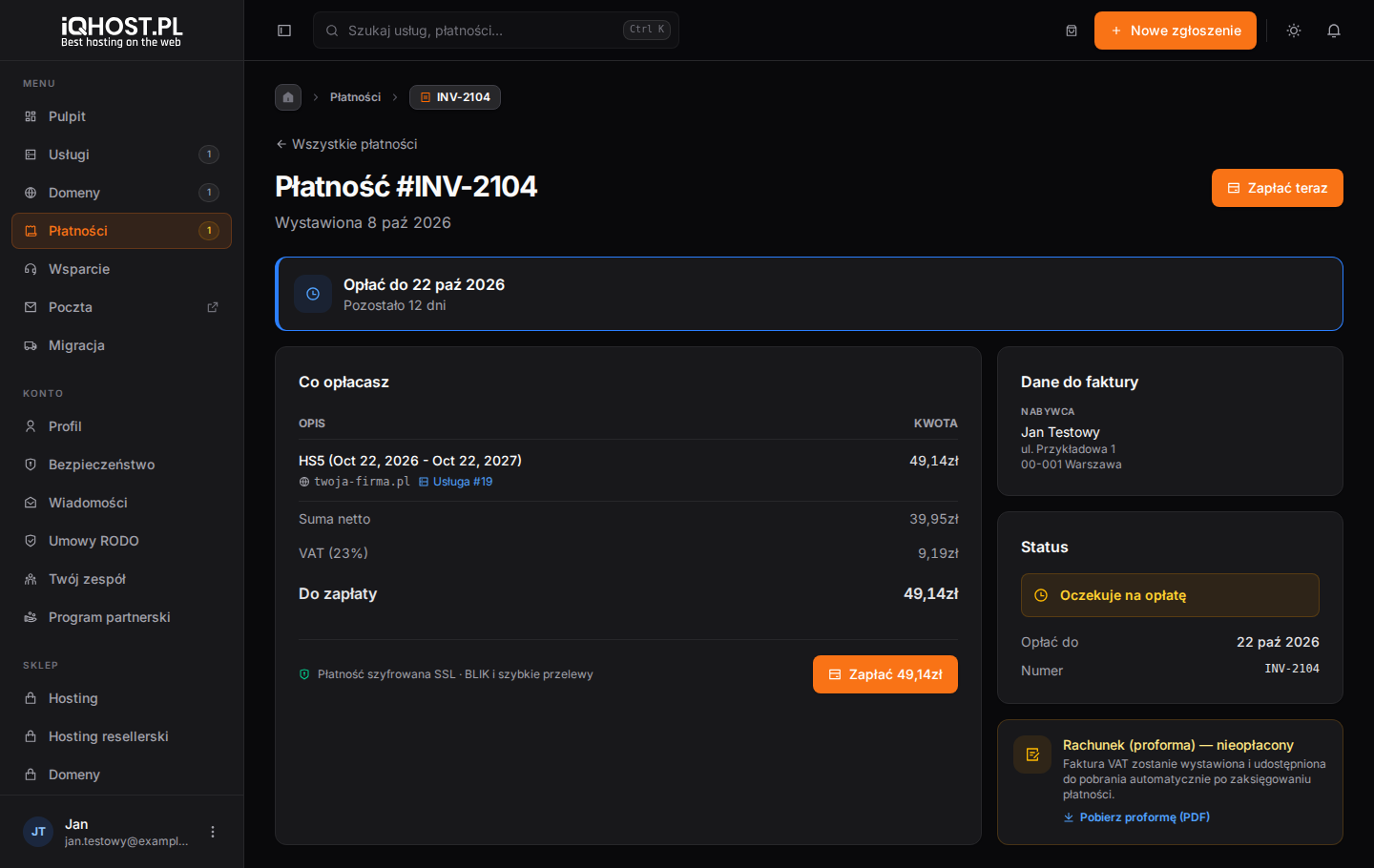Focus the Szukaj usług, płatności search field
Image resolution: width=1374 pixels, height=868 pixels.
pyautogui.click(x=496, y=31)
